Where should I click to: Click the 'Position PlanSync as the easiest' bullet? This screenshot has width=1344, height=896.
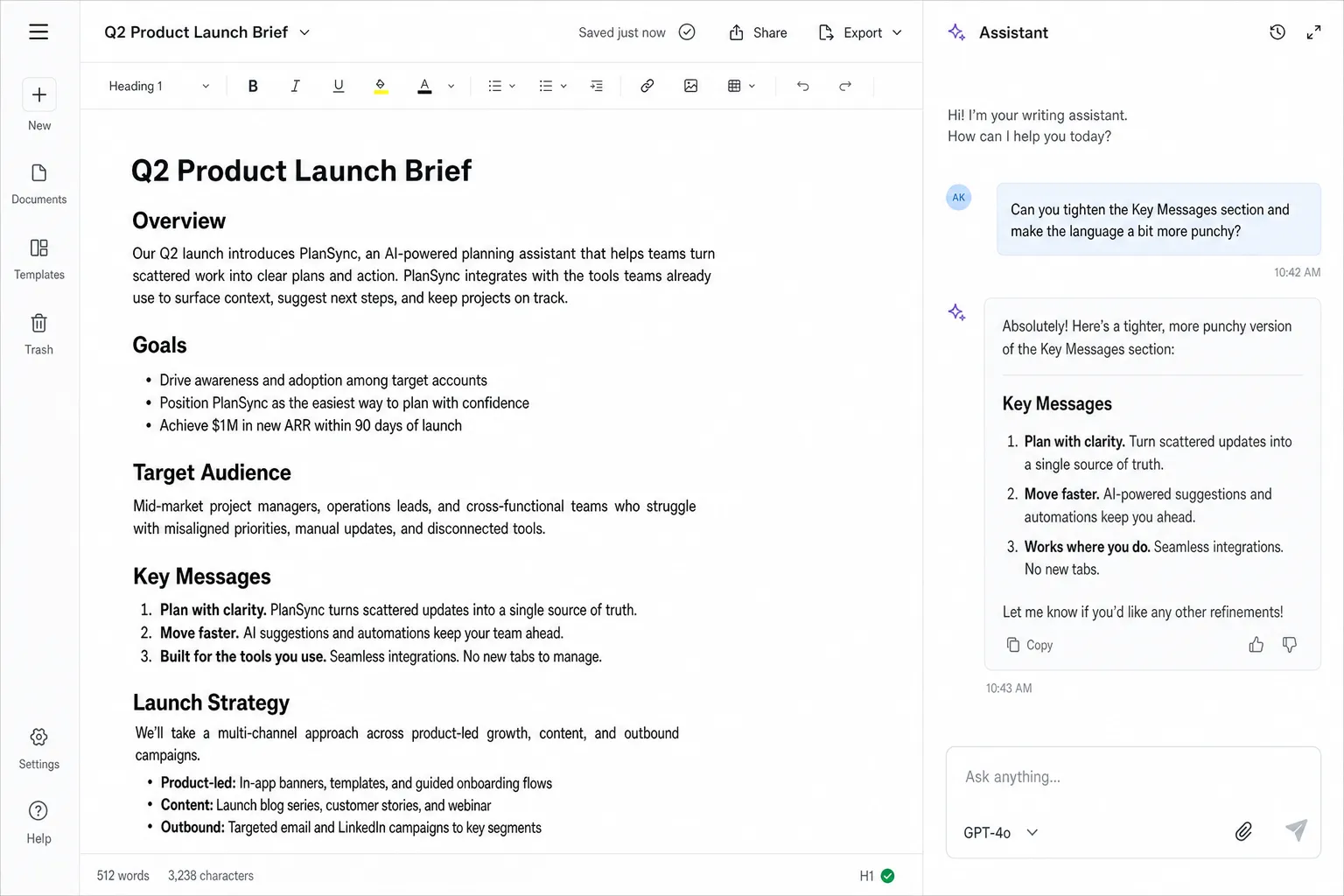tap(345, 403)
